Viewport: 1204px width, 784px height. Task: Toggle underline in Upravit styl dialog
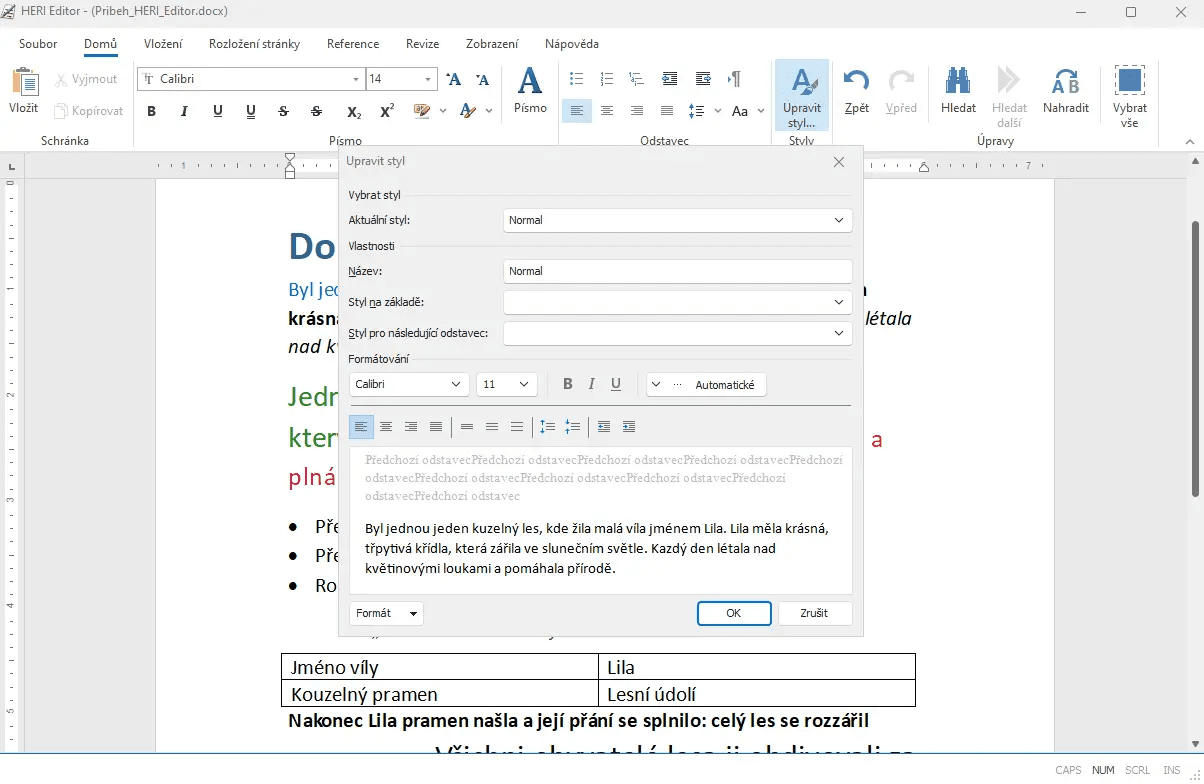[x=616, y=384]
